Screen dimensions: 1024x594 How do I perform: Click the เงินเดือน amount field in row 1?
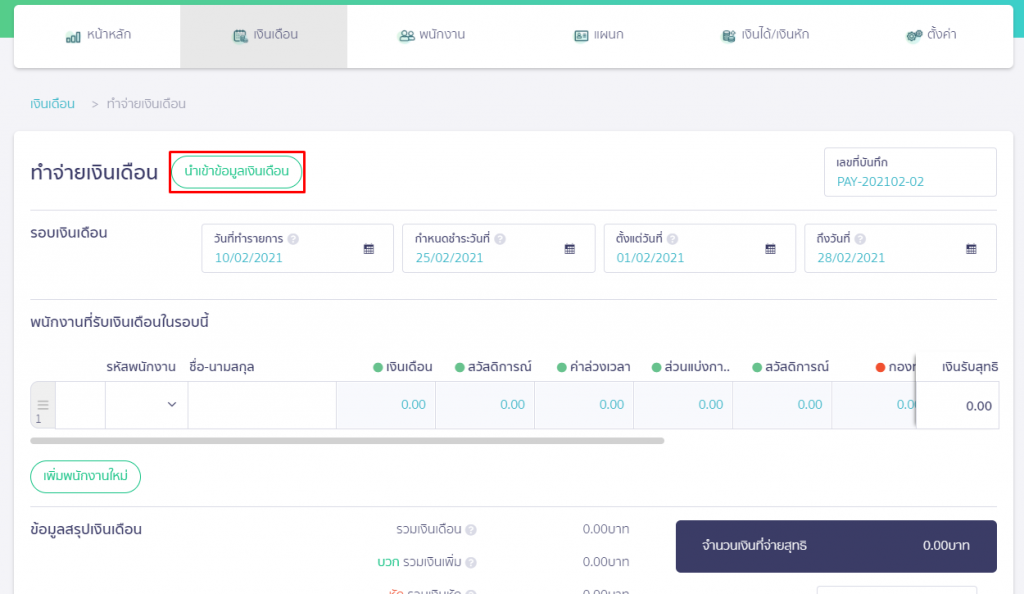386,405
